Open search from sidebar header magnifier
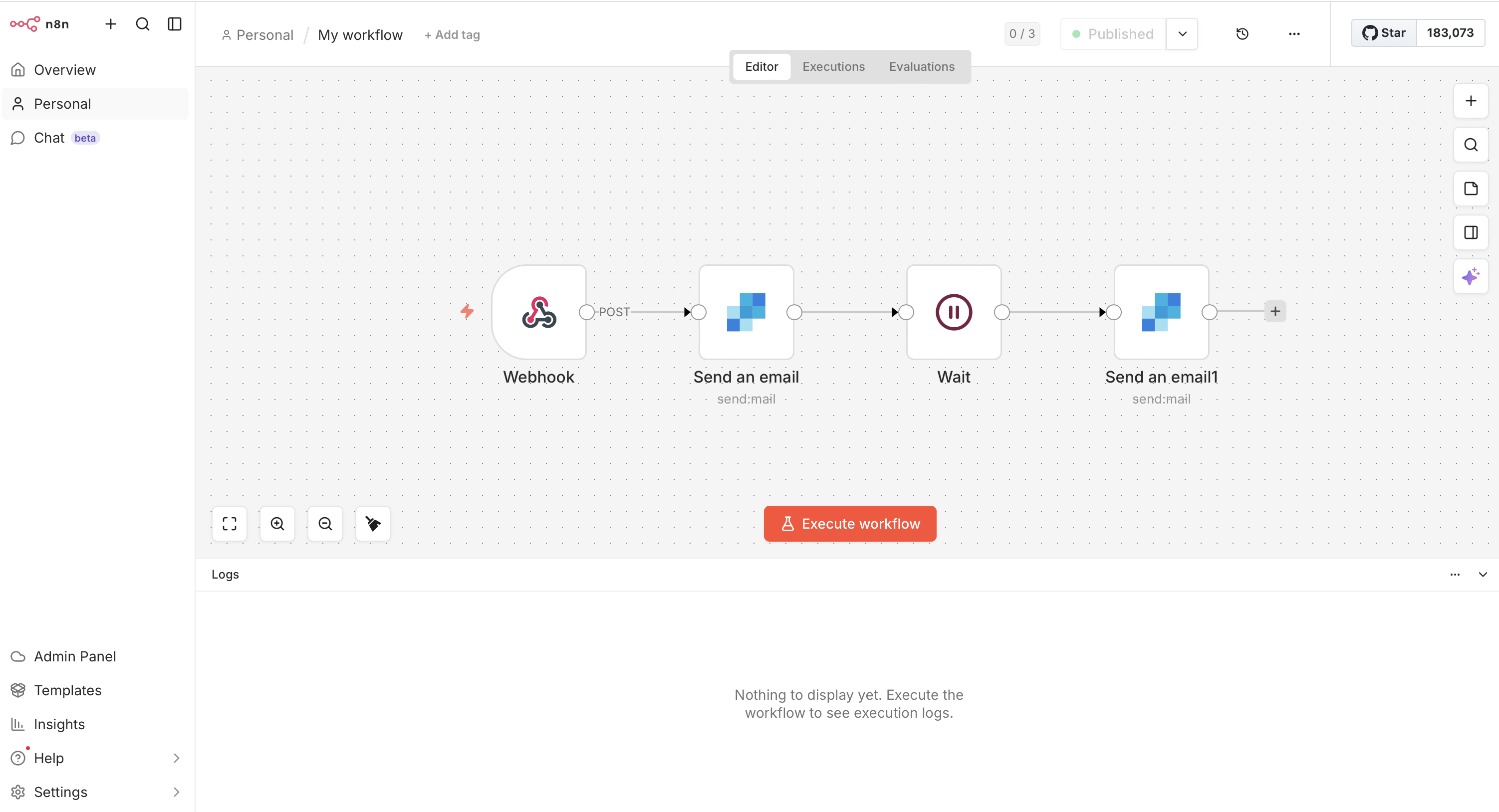 [x=143, y=24]
